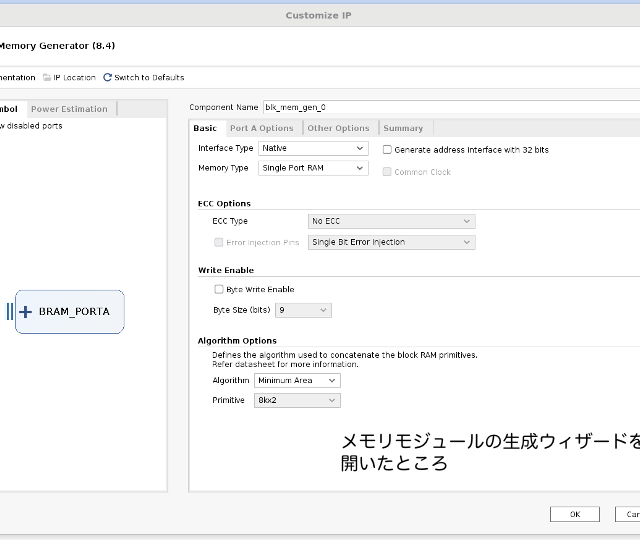Screen dimensions: 640x540
Task: Expand the BRAM_PORTA plus icon
Action: click(26, 312)
